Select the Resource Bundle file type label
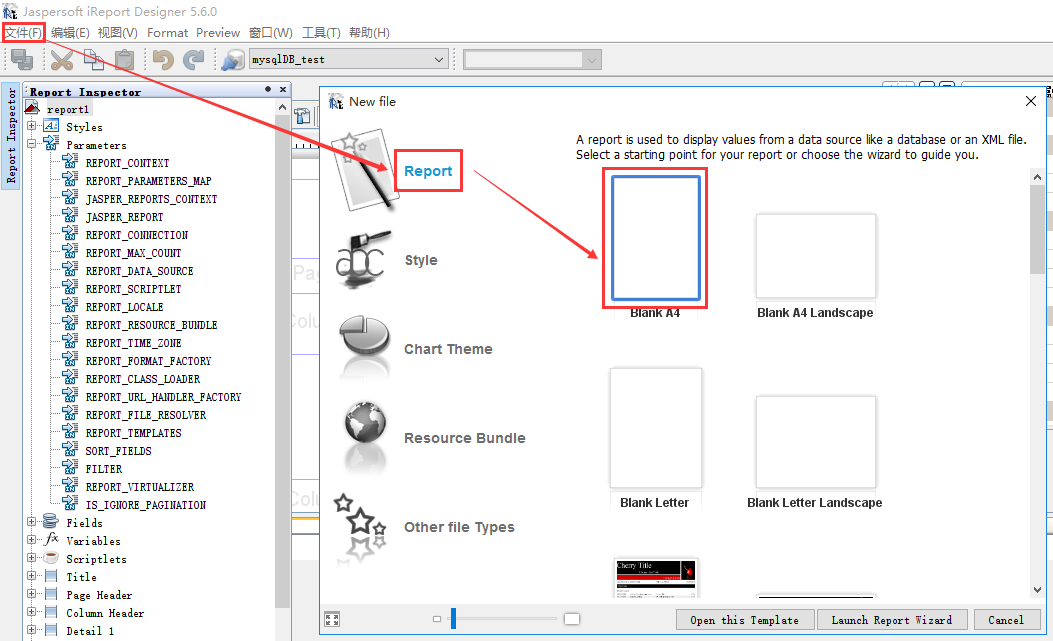 465,438
